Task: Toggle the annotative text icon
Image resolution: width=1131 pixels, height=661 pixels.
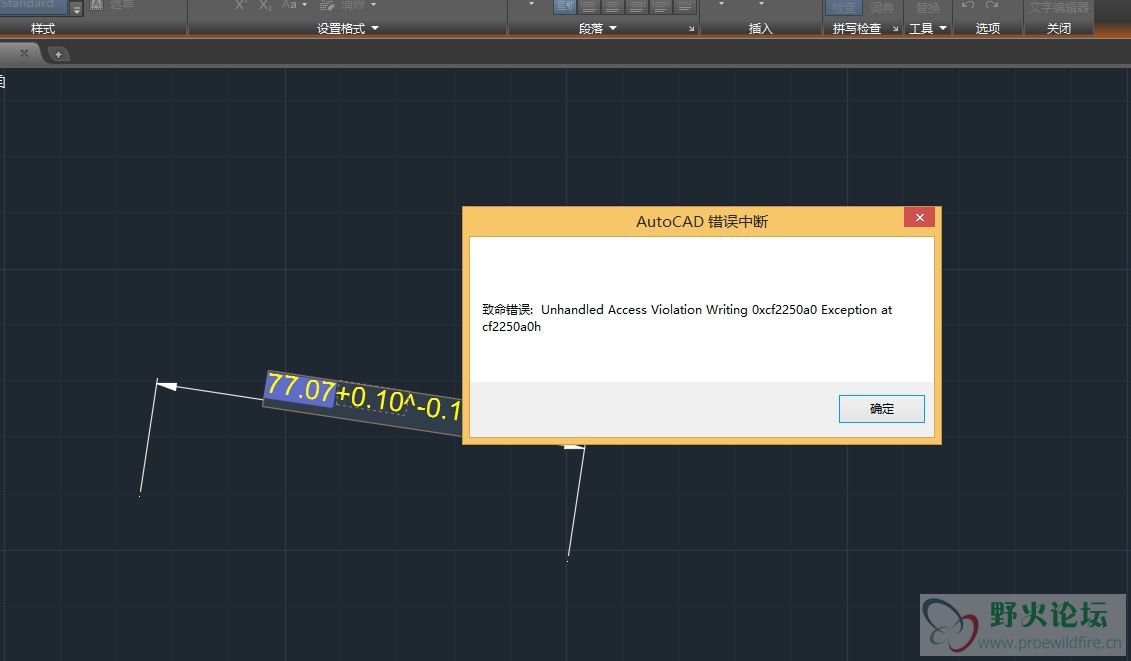Action: [x=97, y=5]
